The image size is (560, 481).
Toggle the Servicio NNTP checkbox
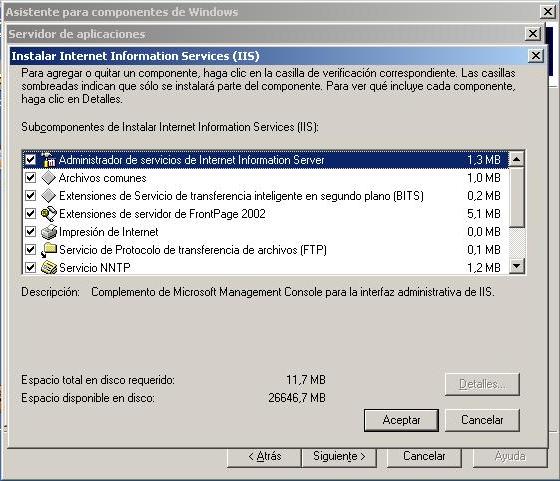(31, 267)
